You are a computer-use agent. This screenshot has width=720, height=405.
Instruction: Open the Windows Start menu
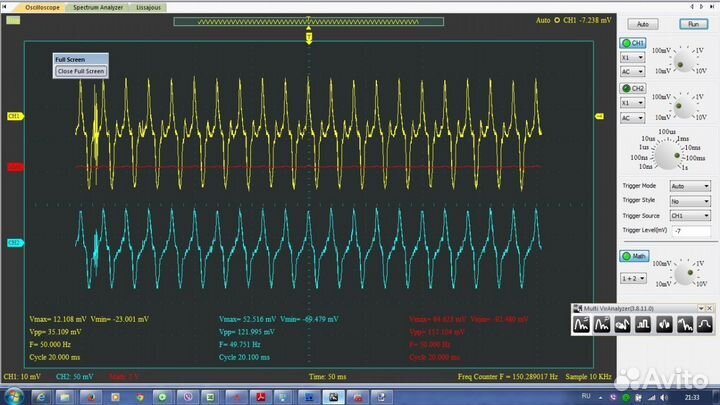click(x=12, y=397)
